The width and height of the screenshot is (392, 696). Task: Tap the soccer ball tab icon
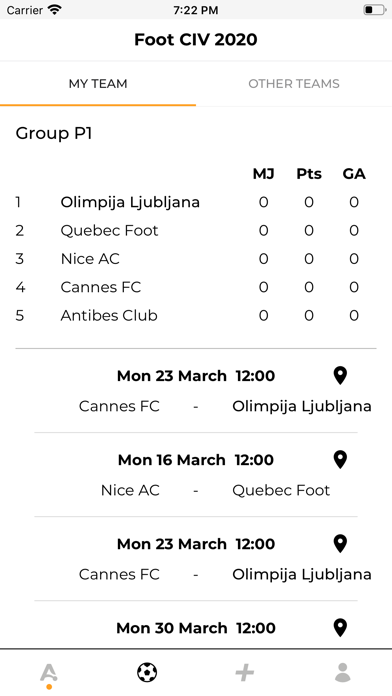[x=147, y=672]
